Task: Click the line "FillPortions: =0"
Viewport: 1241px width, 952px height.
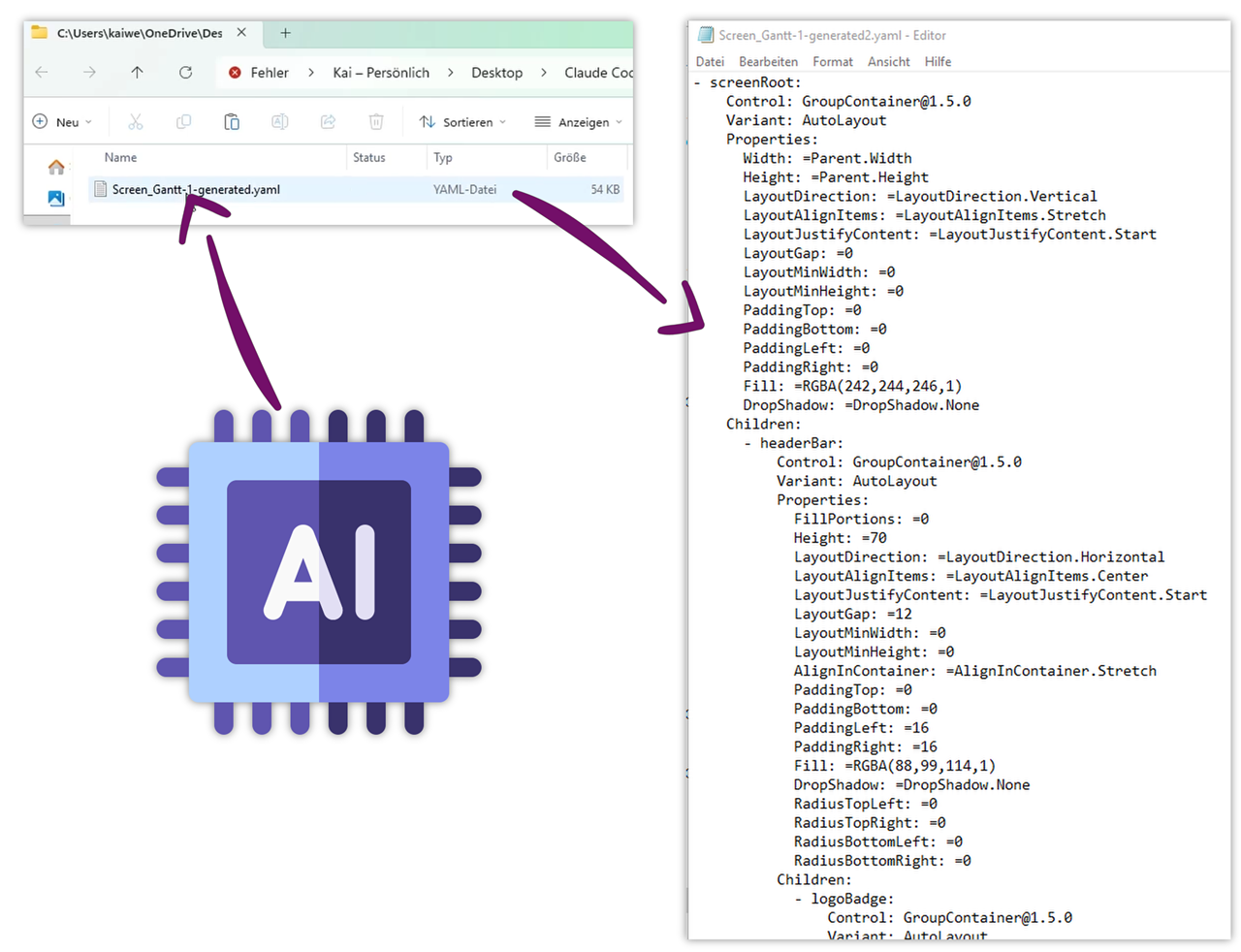Action: click(x=861, y=519)
